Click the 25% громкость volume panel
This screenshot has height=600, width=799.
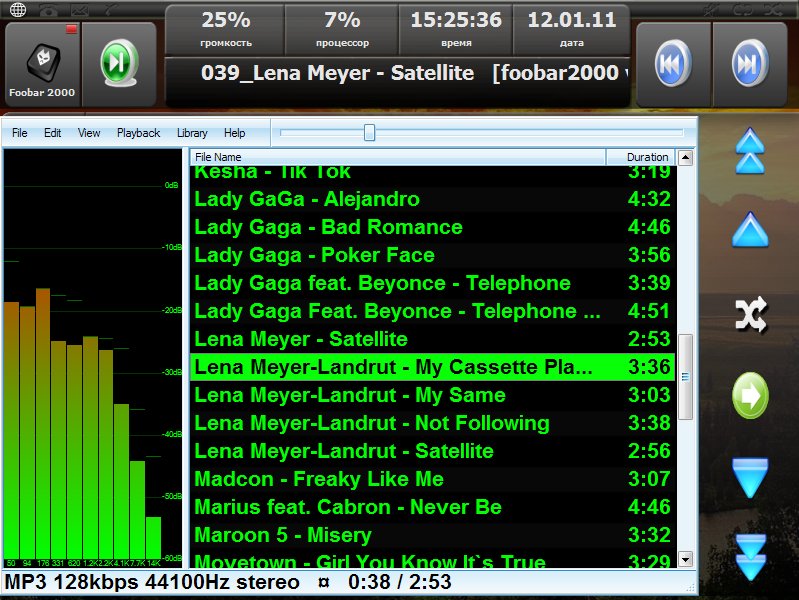(x=226, y=30)
